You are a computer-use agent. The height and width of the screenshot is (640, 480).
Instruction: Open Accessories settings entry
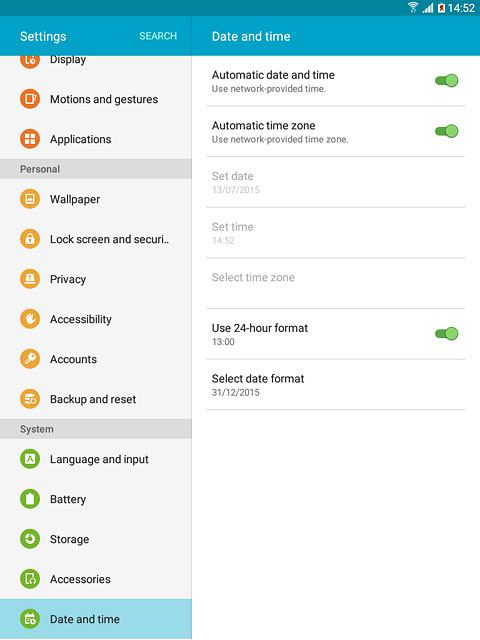click(x=96, y=579)
